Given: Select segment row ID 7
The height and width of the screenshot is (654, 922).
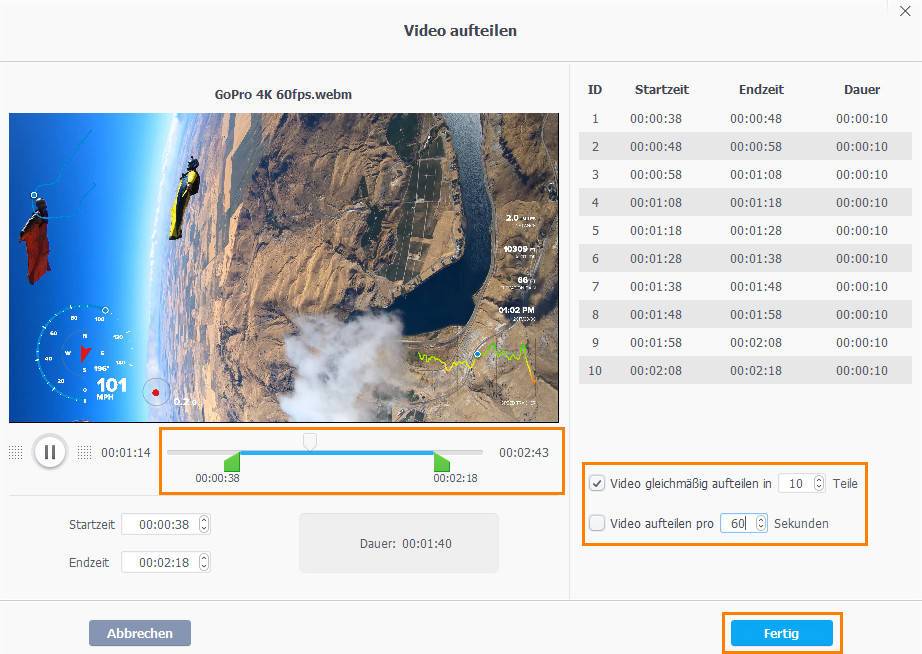Looking at the screenshot, I should (745, 286).
